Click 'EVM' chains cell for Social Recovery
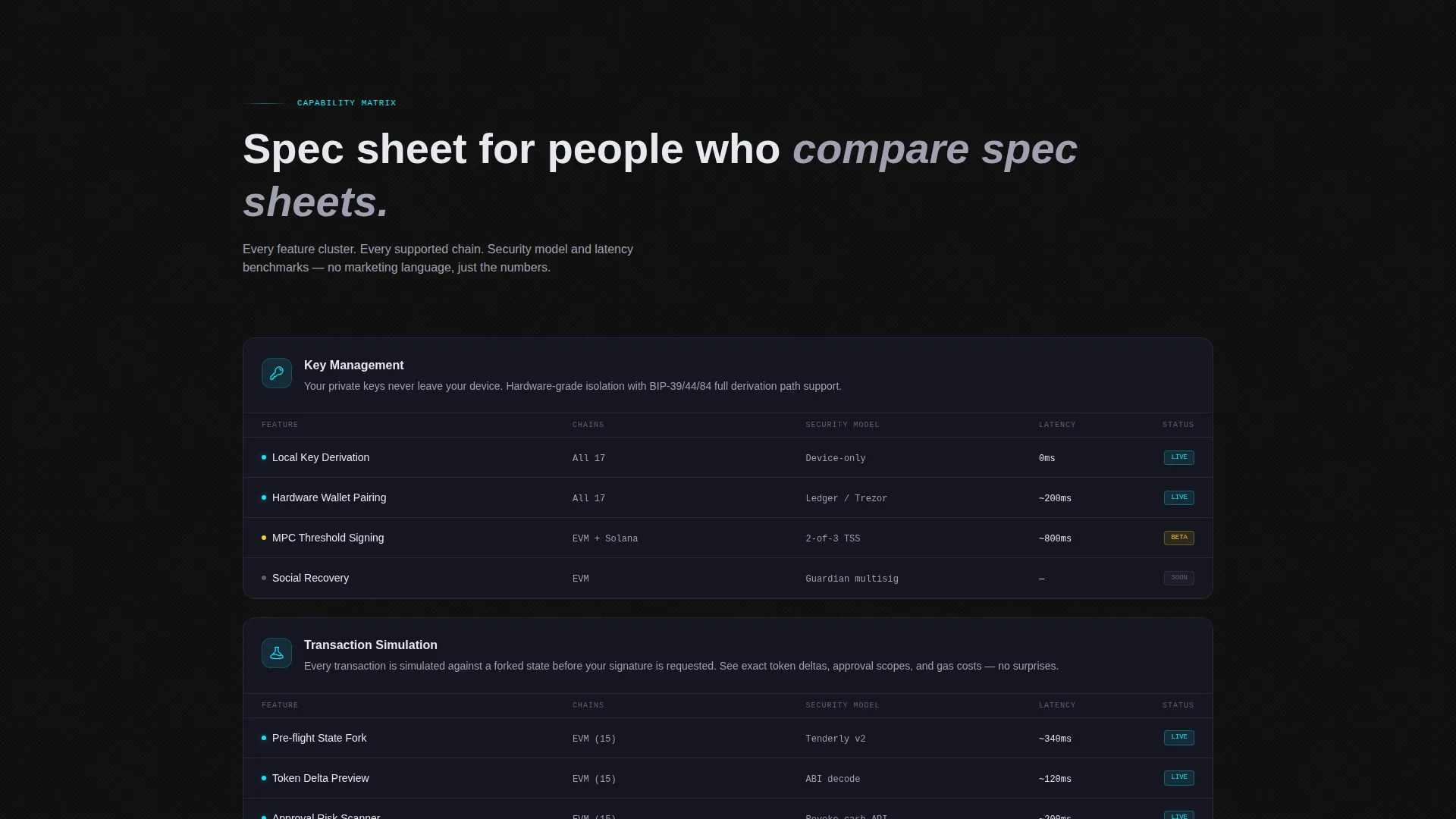The width and height of the screenshot is (1456, 819). [581, 579]
